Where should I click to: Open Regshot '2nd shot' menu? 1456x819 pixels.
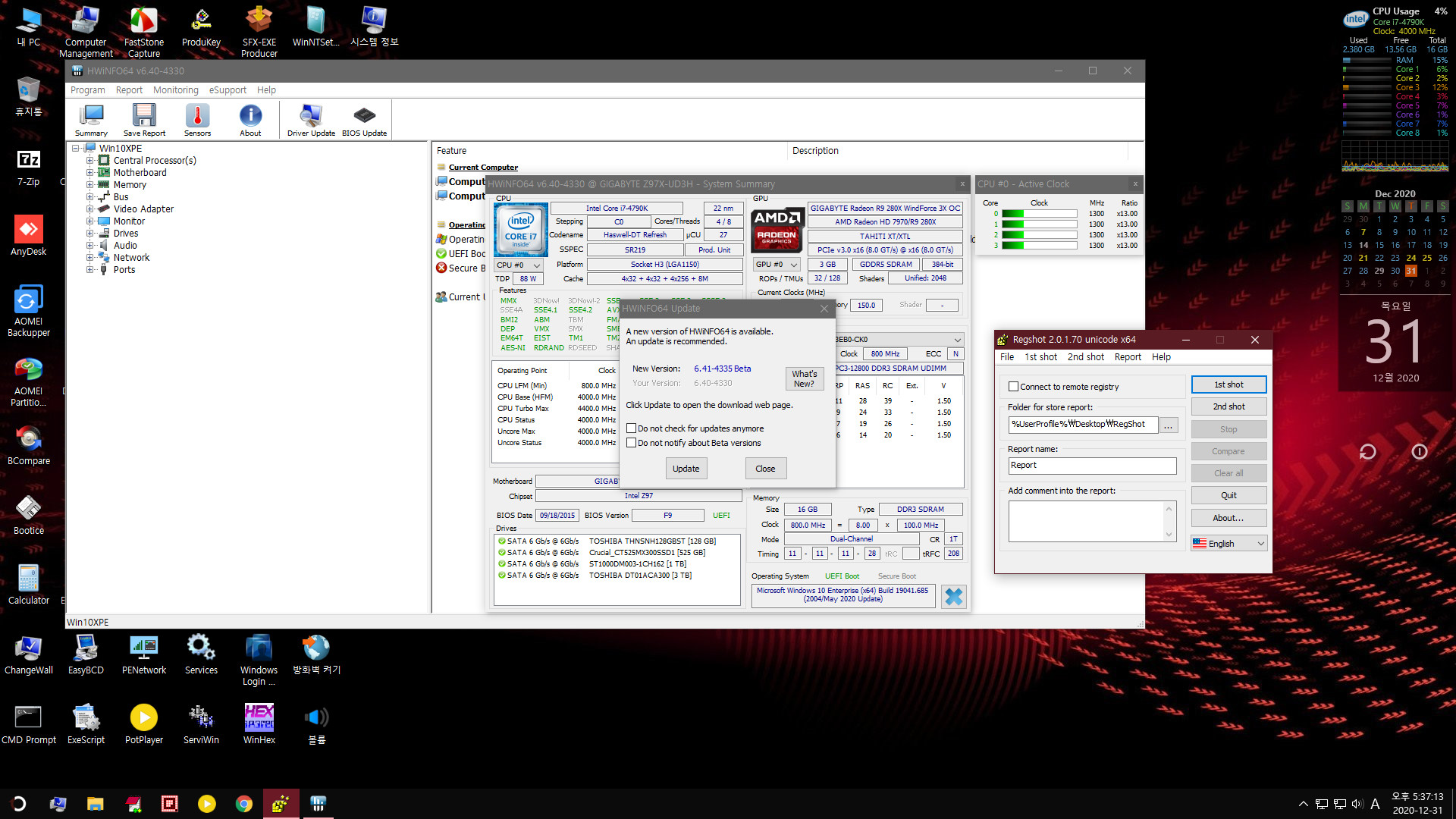pyautogui.click(x=1086, y=357)
